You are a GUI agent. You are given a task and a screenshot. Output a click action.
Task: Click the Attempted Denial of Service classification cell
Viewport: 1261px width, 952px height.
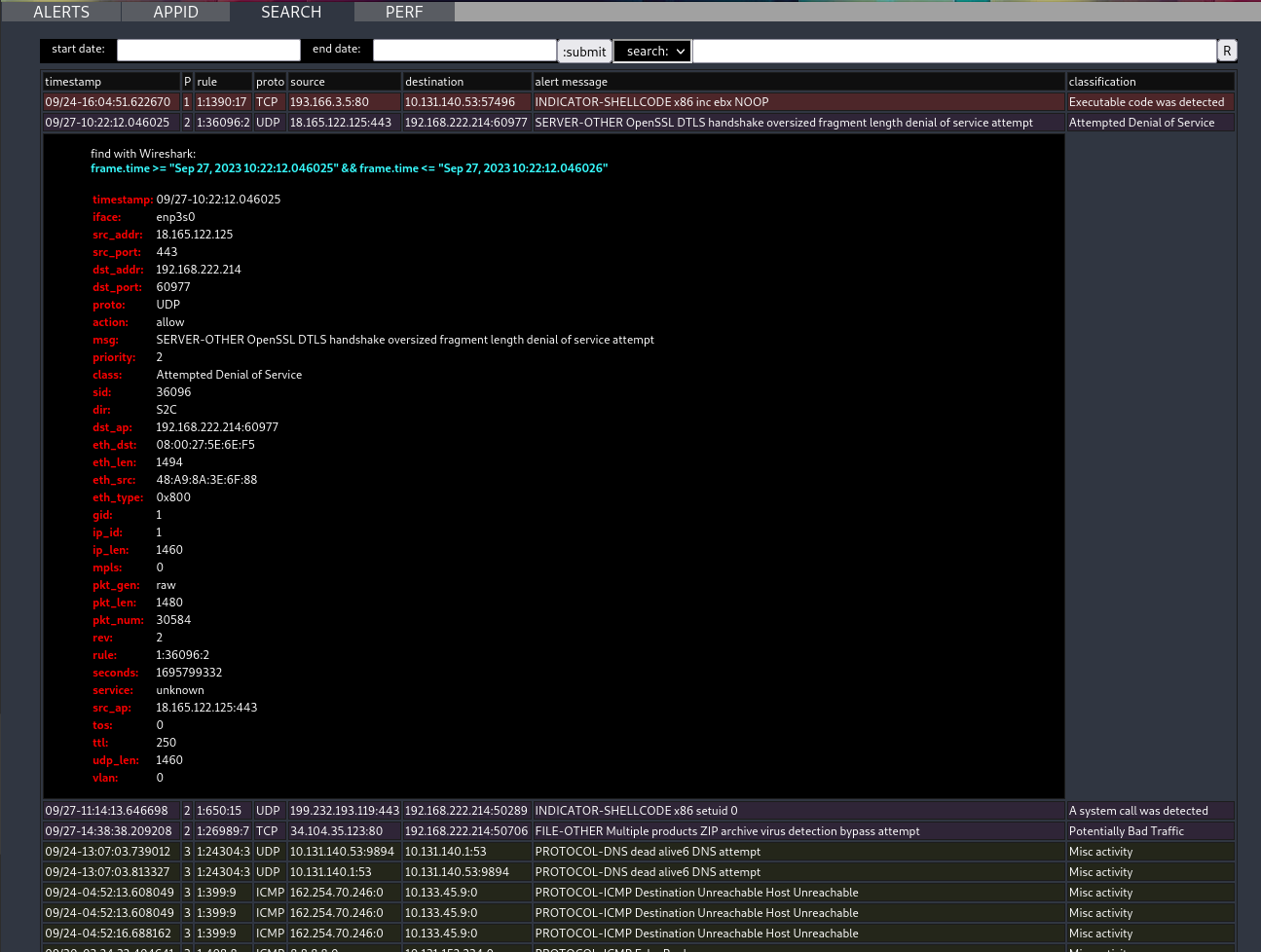coord(1151,123)
